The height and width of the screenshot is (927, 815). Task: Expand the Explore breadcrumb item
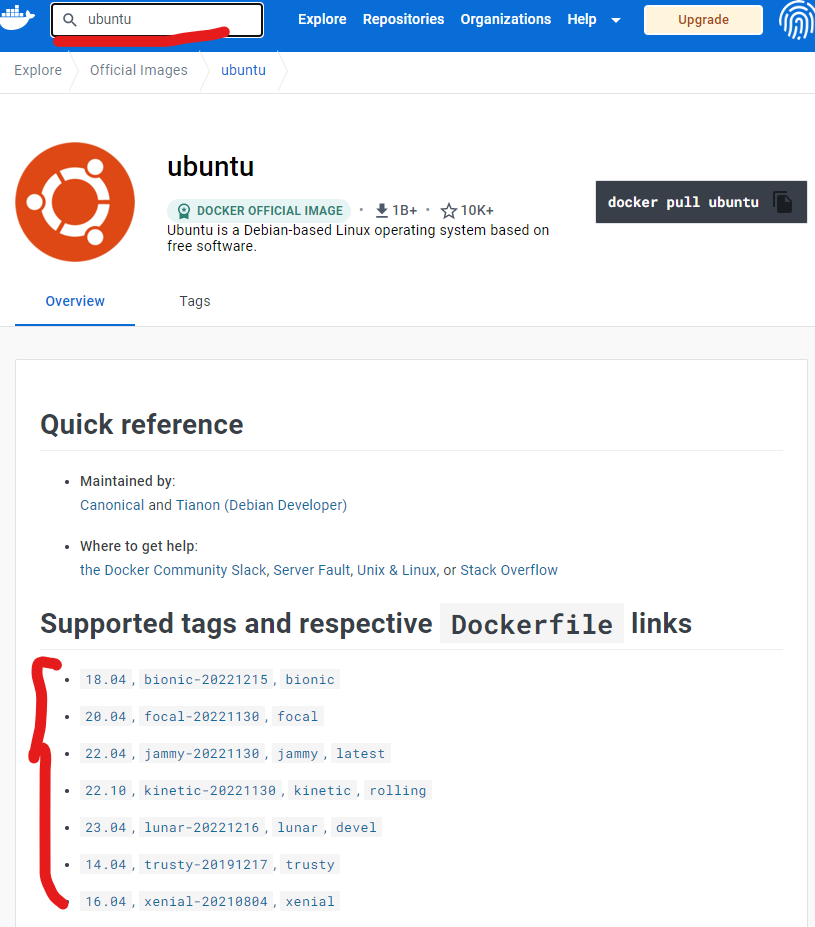click(x=38, y=70)
